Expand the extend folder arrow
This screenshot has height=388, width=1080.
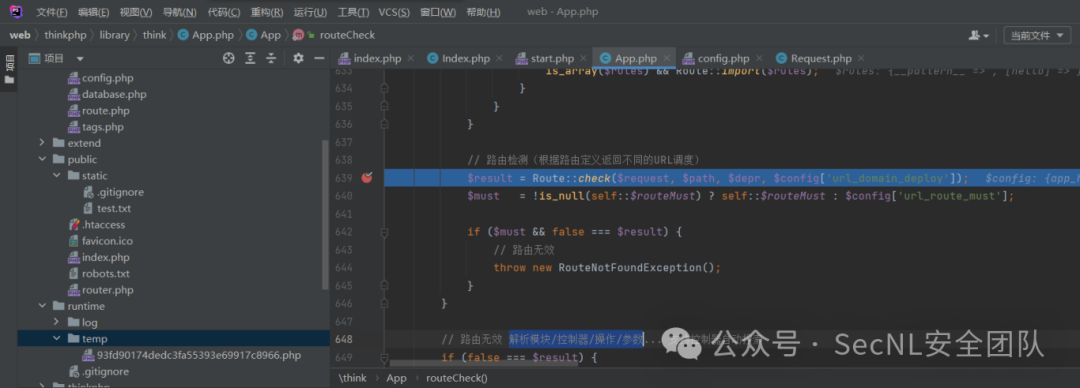click(x=42, y=143)
